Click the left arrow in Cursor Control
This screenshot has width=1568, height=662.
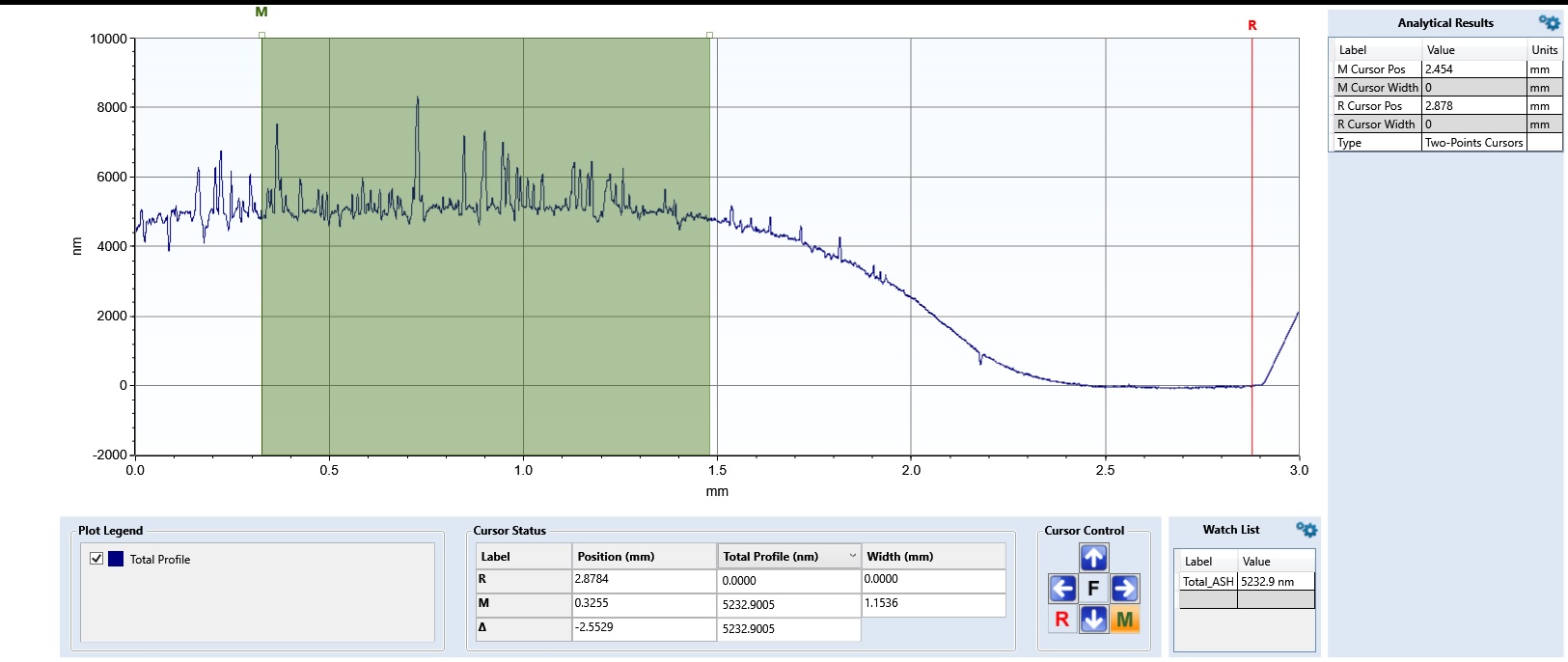click(1062, 589)
